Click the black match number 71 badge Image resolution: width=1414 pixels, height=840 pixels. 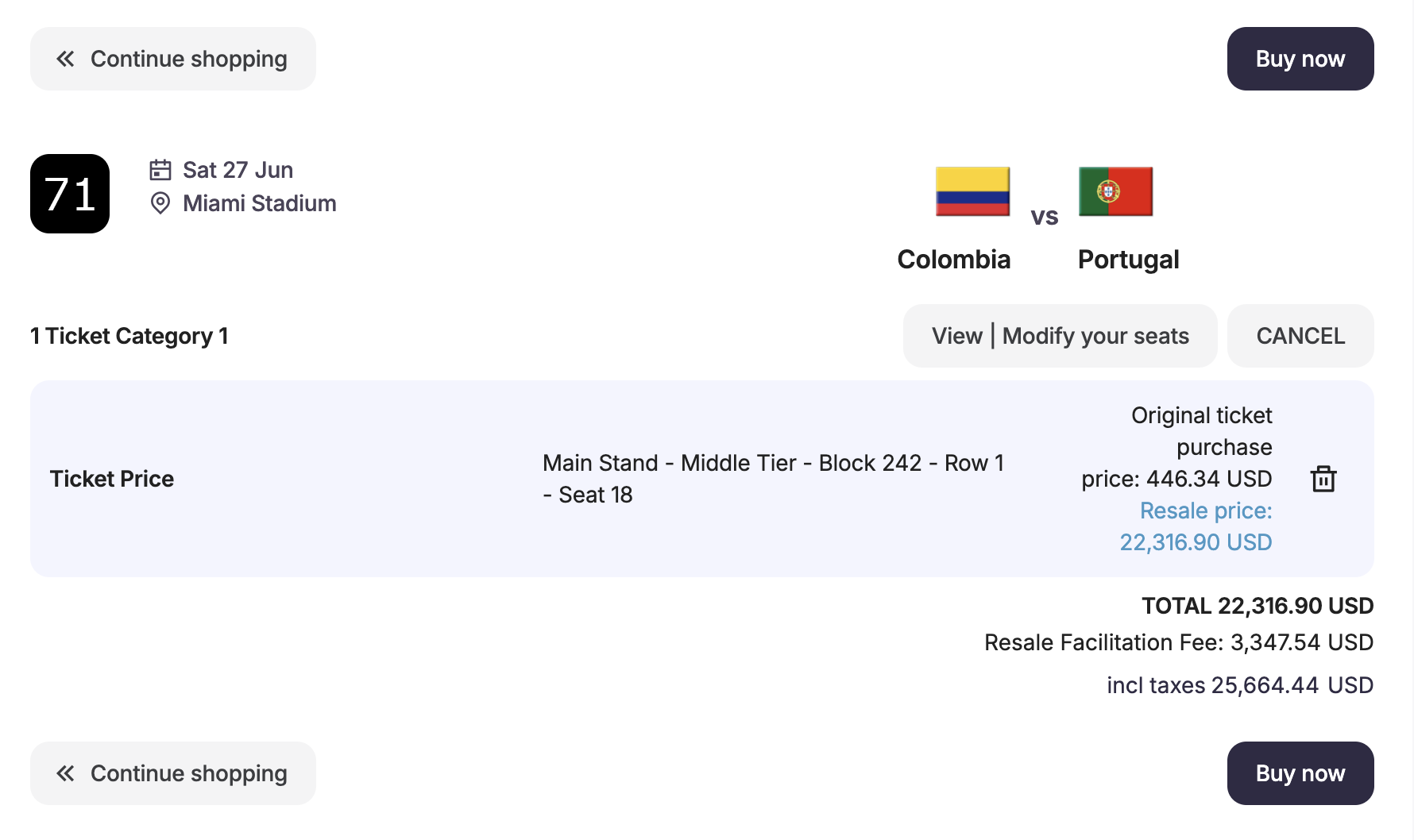pyautogui.click(x=70, y=194)
